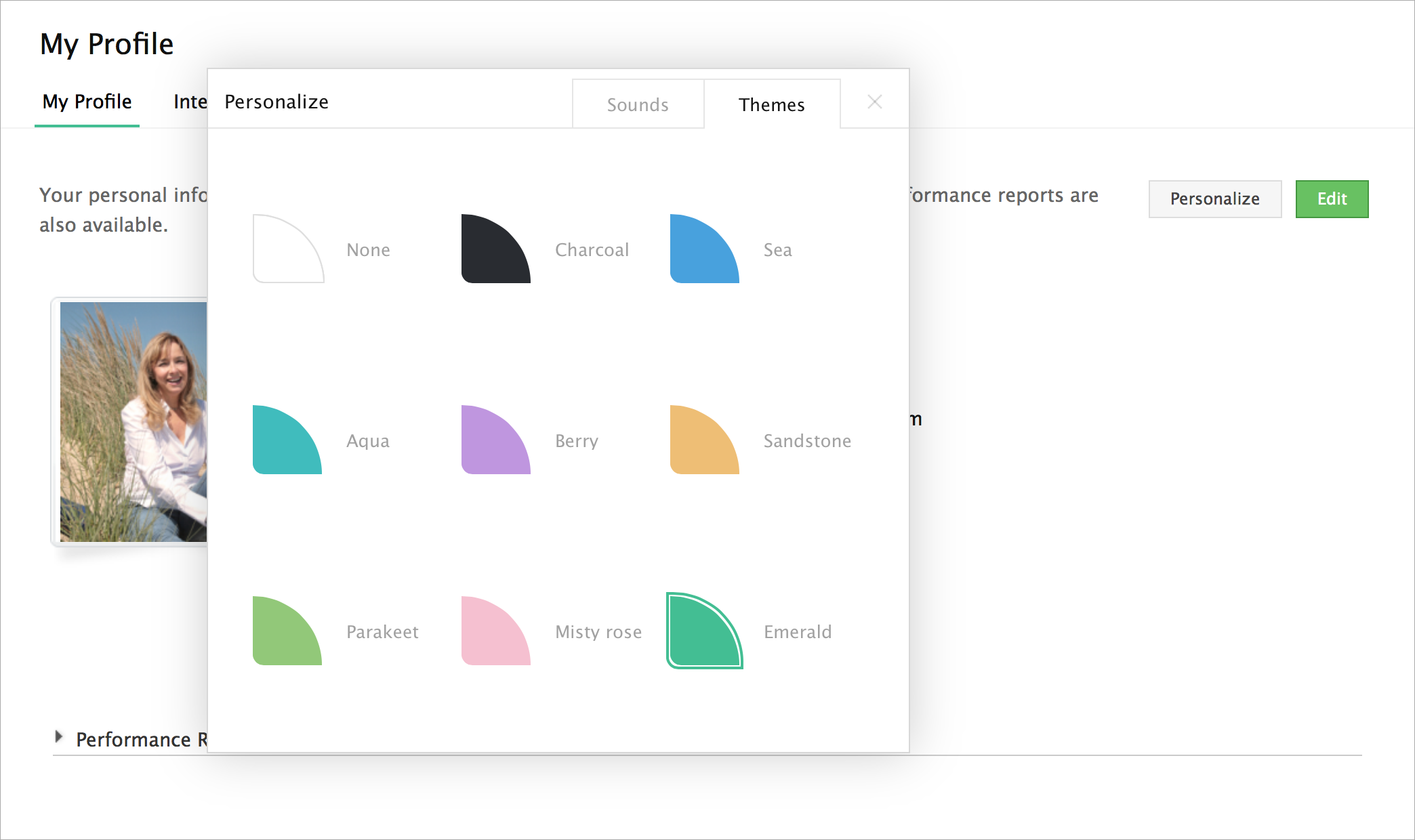Image resolution: width=1415 pixels, height=840 pixels.
Task: Switch to the Sounds tab
Action: click(638, 105)
